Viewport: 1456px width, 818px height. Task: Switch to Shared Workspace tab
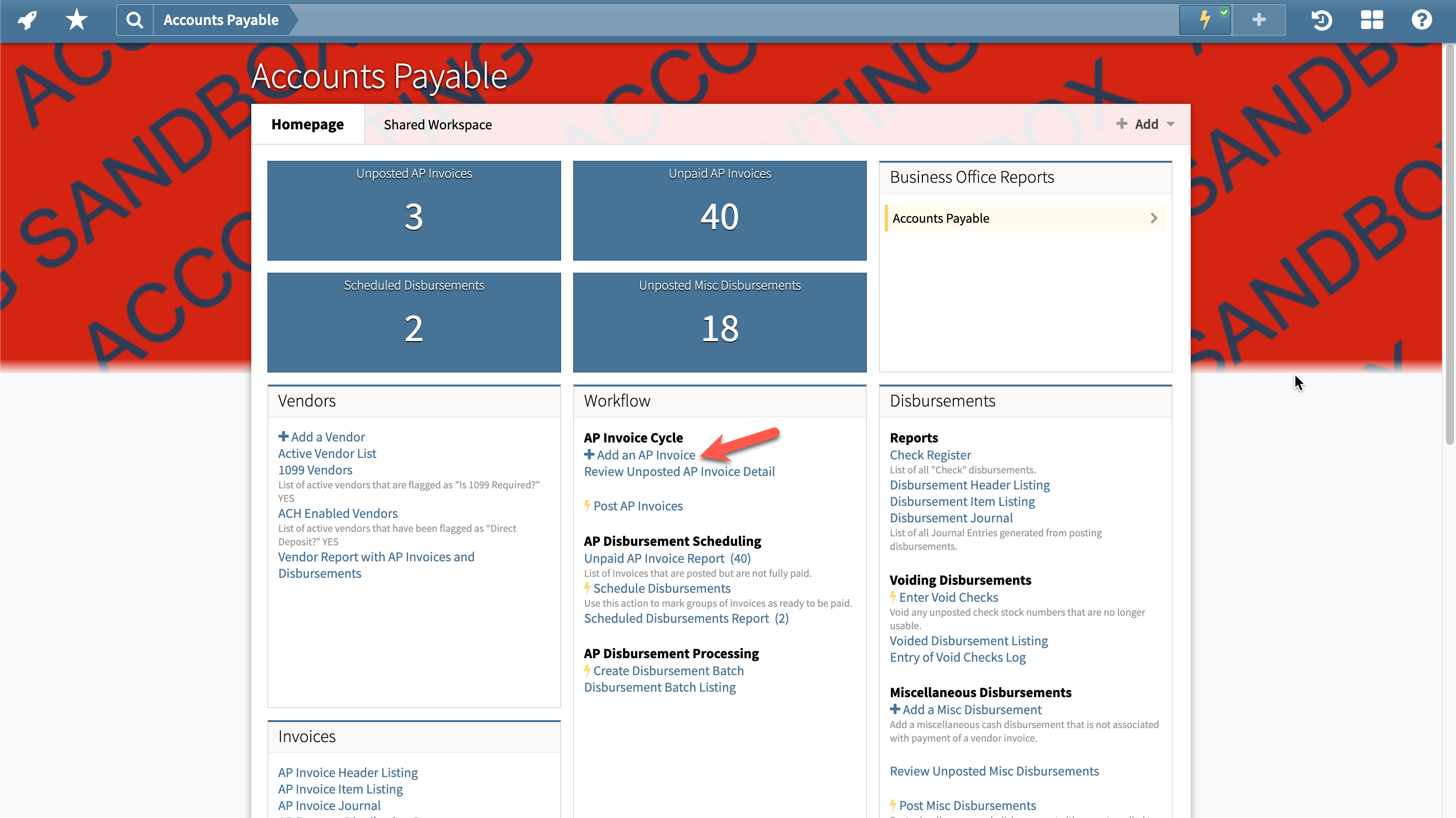click(x=438, y=125)
